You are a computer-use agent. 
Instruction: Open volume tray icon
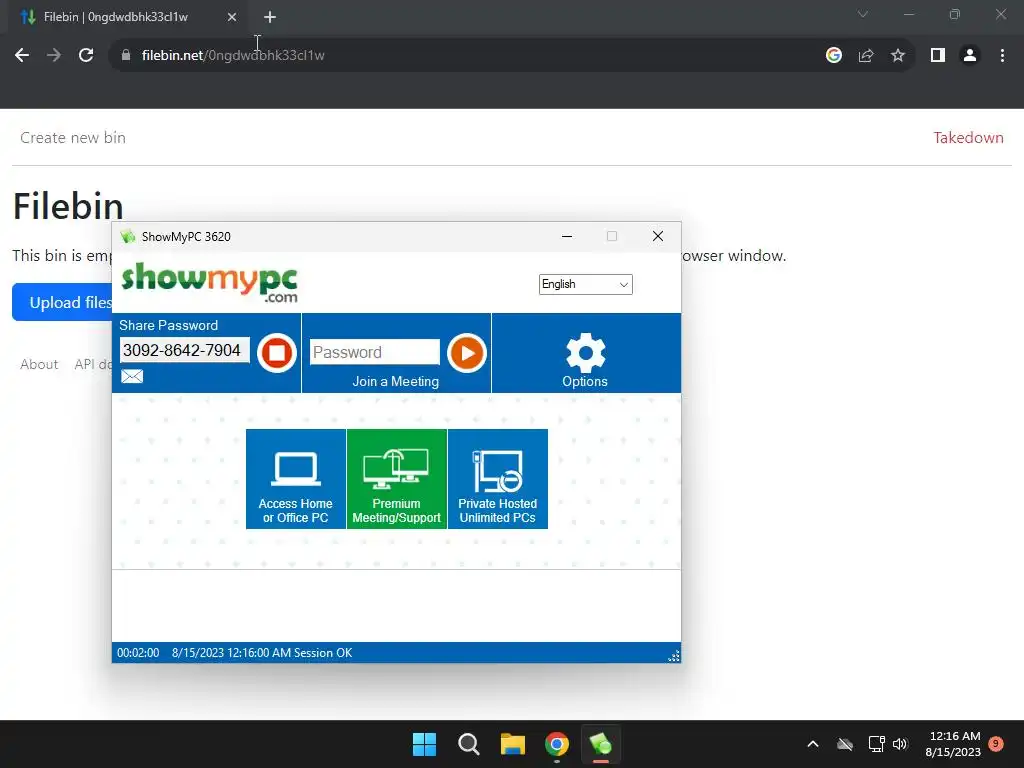point(900,744)
